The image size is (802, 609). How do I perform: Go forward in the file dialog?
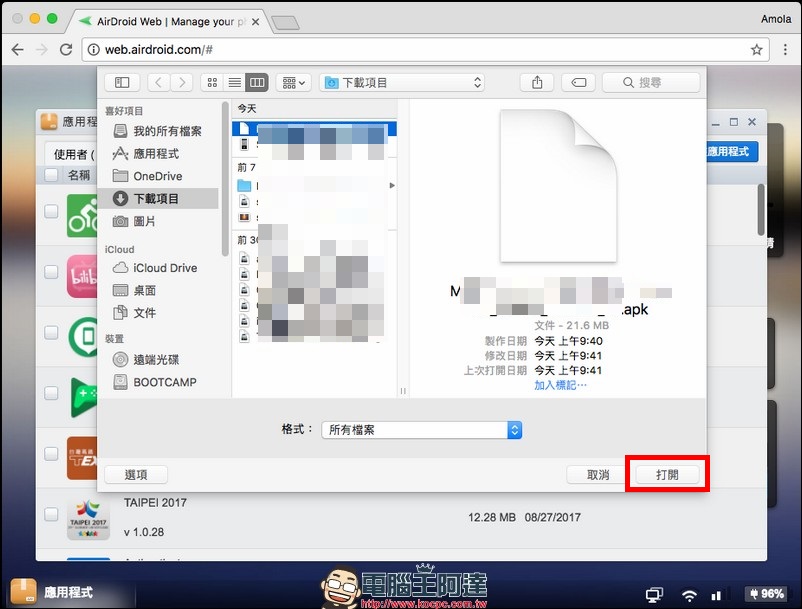click(x=182, y=82)
